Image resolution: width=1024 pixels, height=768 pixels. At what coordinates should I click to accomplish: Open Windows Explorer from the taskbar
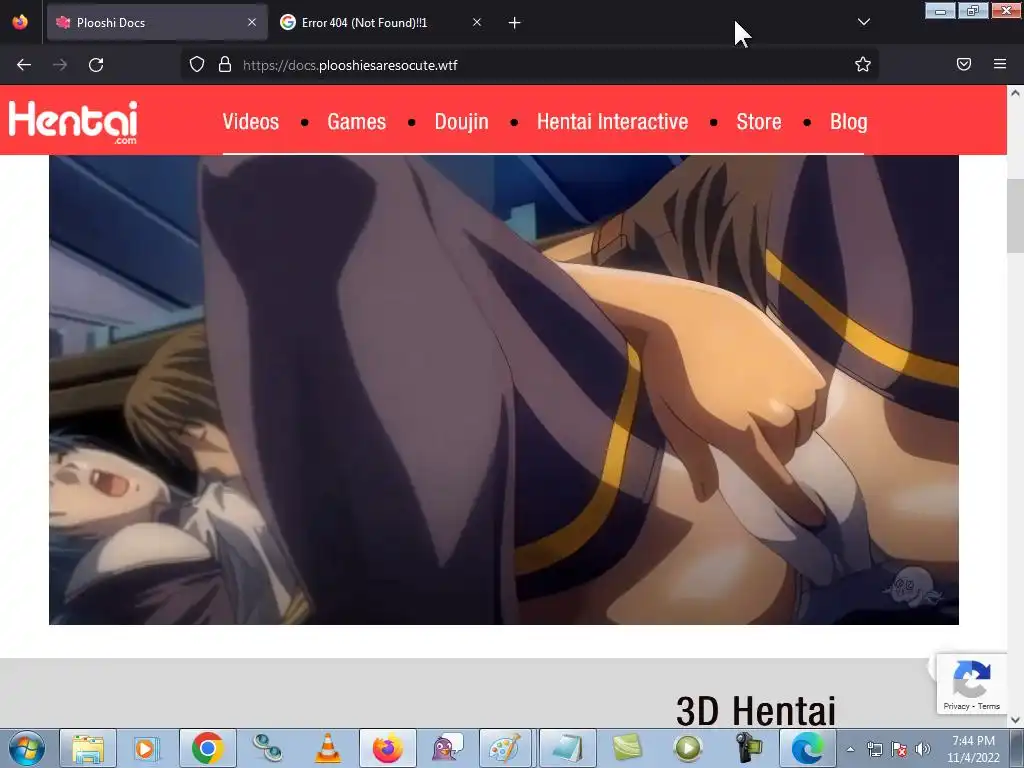[88, 748]
